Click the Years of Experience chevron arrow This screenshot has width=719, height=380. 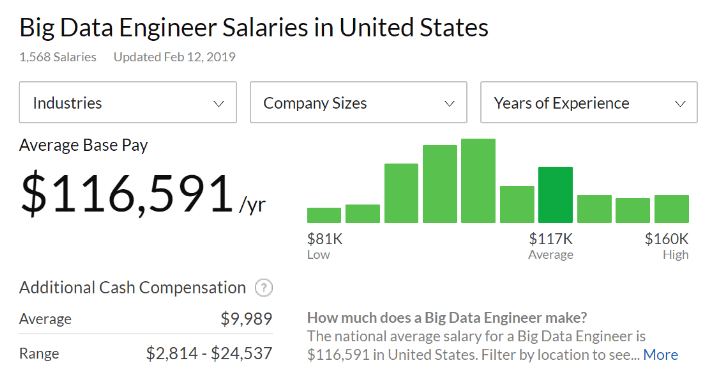(680, 104)
